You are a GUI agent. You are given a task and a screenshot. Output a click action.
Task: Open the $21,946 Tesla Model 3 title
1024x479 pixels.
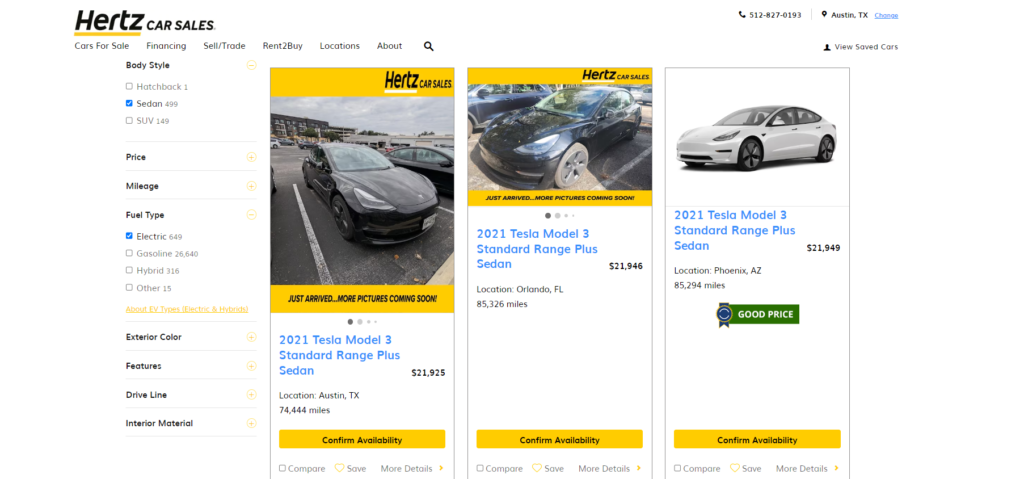[x=537, y=248]
